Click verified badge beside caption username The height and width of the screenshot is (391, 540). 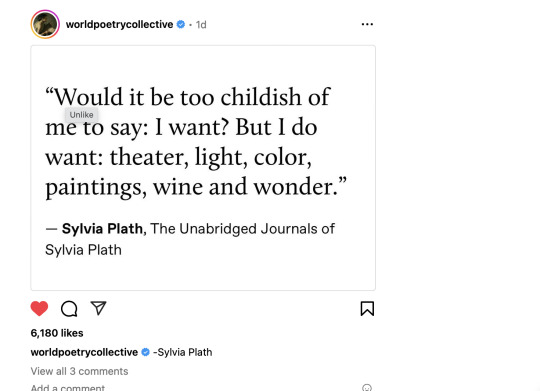(x=146, y=352)
